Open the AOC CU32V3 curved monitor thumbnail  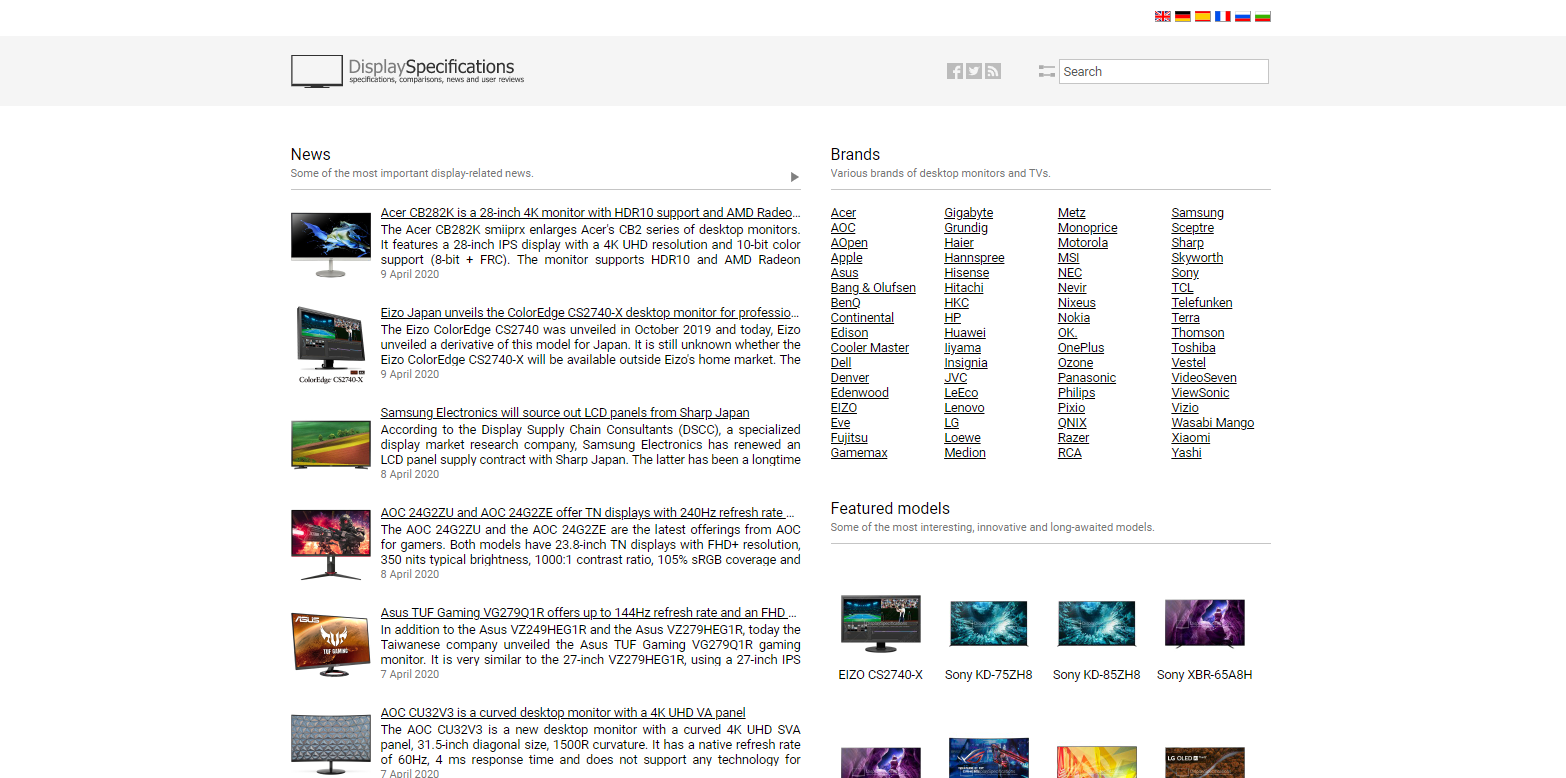click(x=331, y=744)
